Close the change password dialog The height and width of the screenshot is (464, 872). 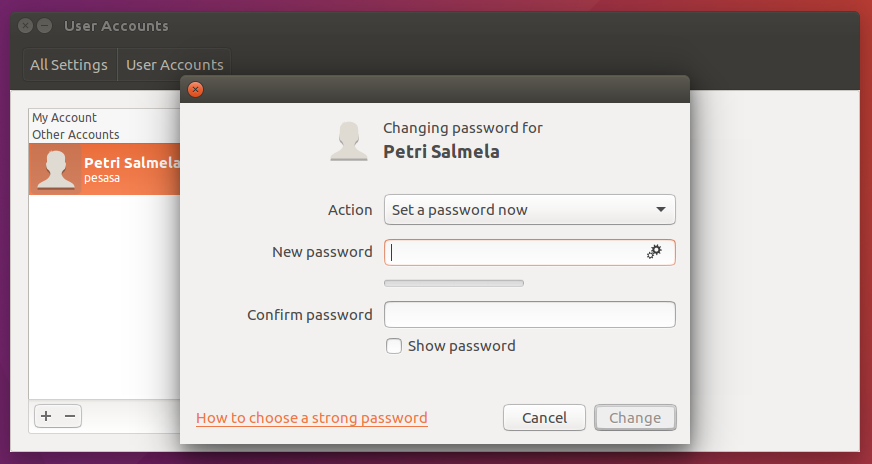point(196,89)
